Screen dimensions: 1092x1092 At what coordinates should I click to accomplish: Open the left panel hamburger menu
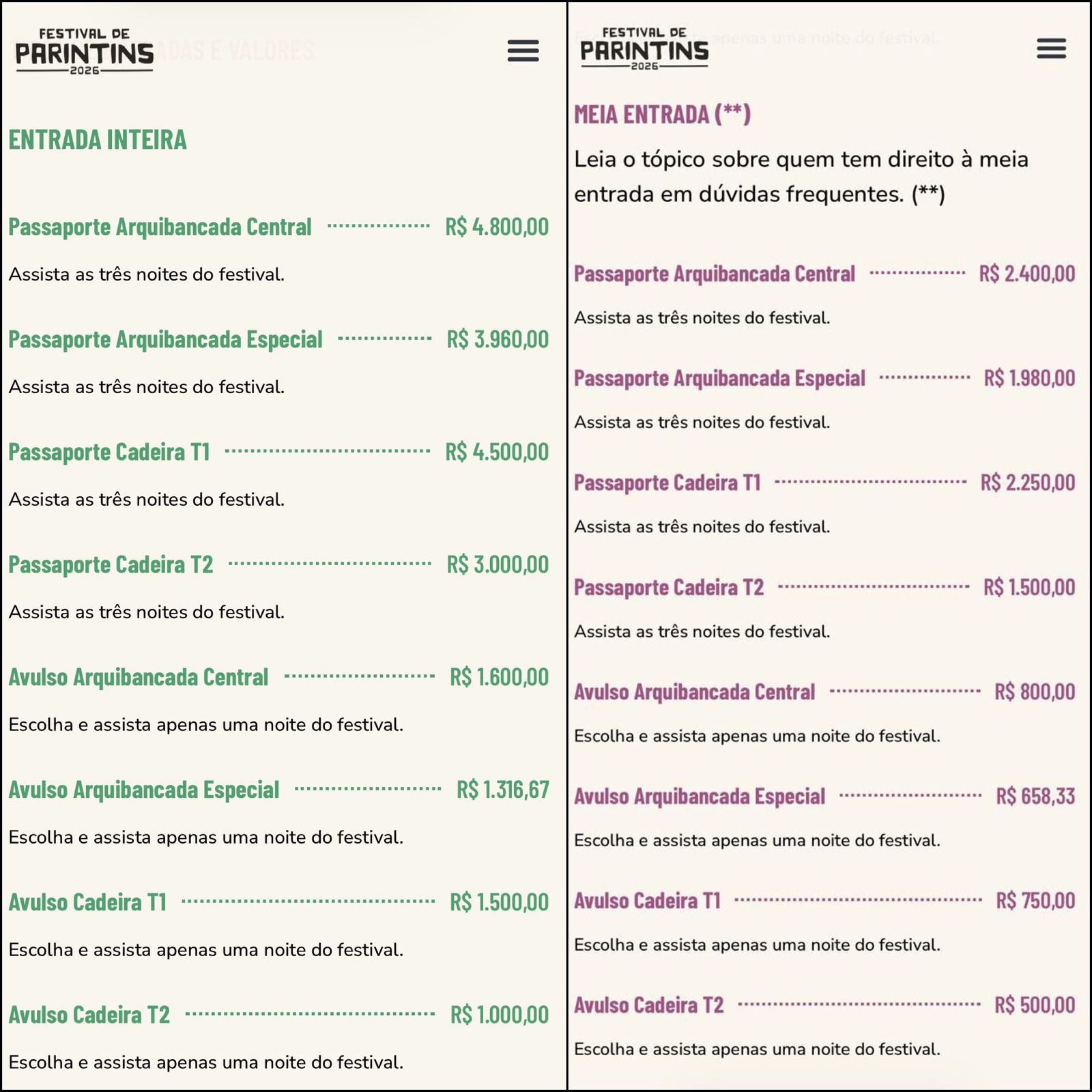pos(523,51)
